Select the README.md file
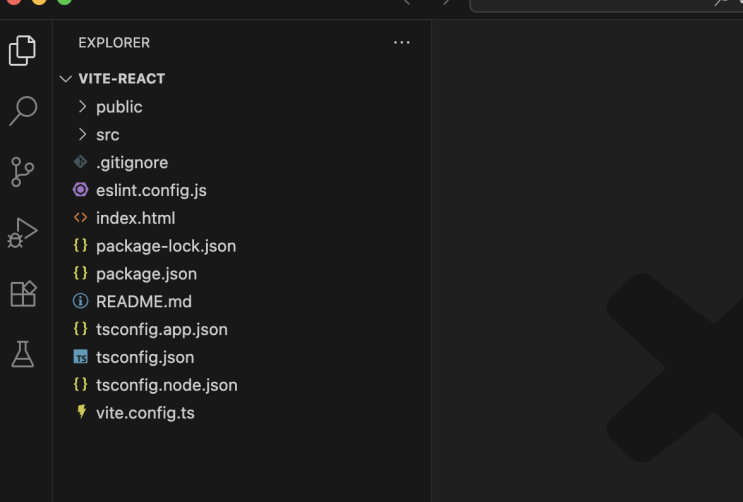Image resolution: width=743 pixels, height=502 pixels. click(x=143, y=301)
